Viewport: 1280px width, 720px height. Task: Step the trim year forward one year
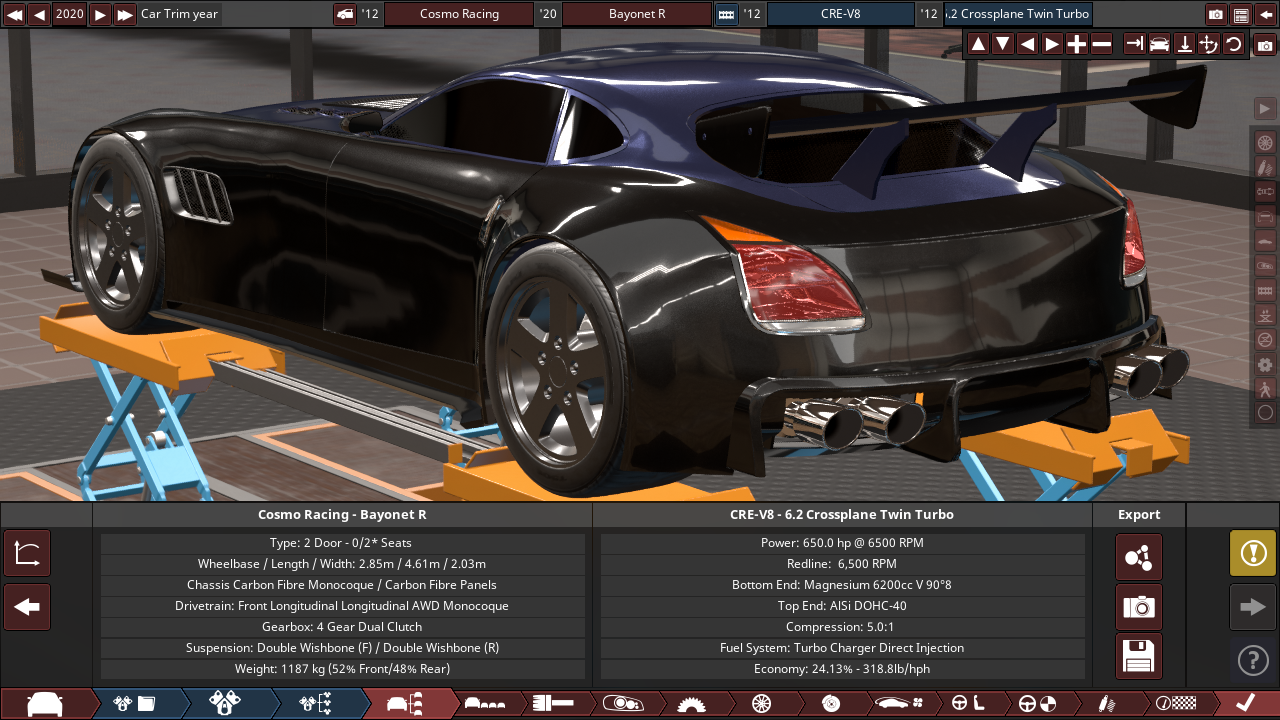(100, 14)
